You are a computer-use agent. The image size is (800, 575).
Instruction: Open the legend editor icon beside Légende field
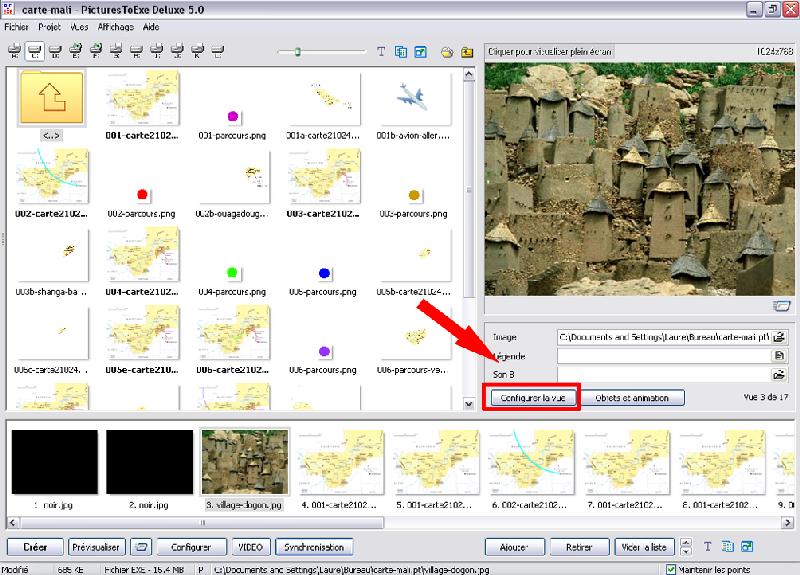tap(779, 356)
